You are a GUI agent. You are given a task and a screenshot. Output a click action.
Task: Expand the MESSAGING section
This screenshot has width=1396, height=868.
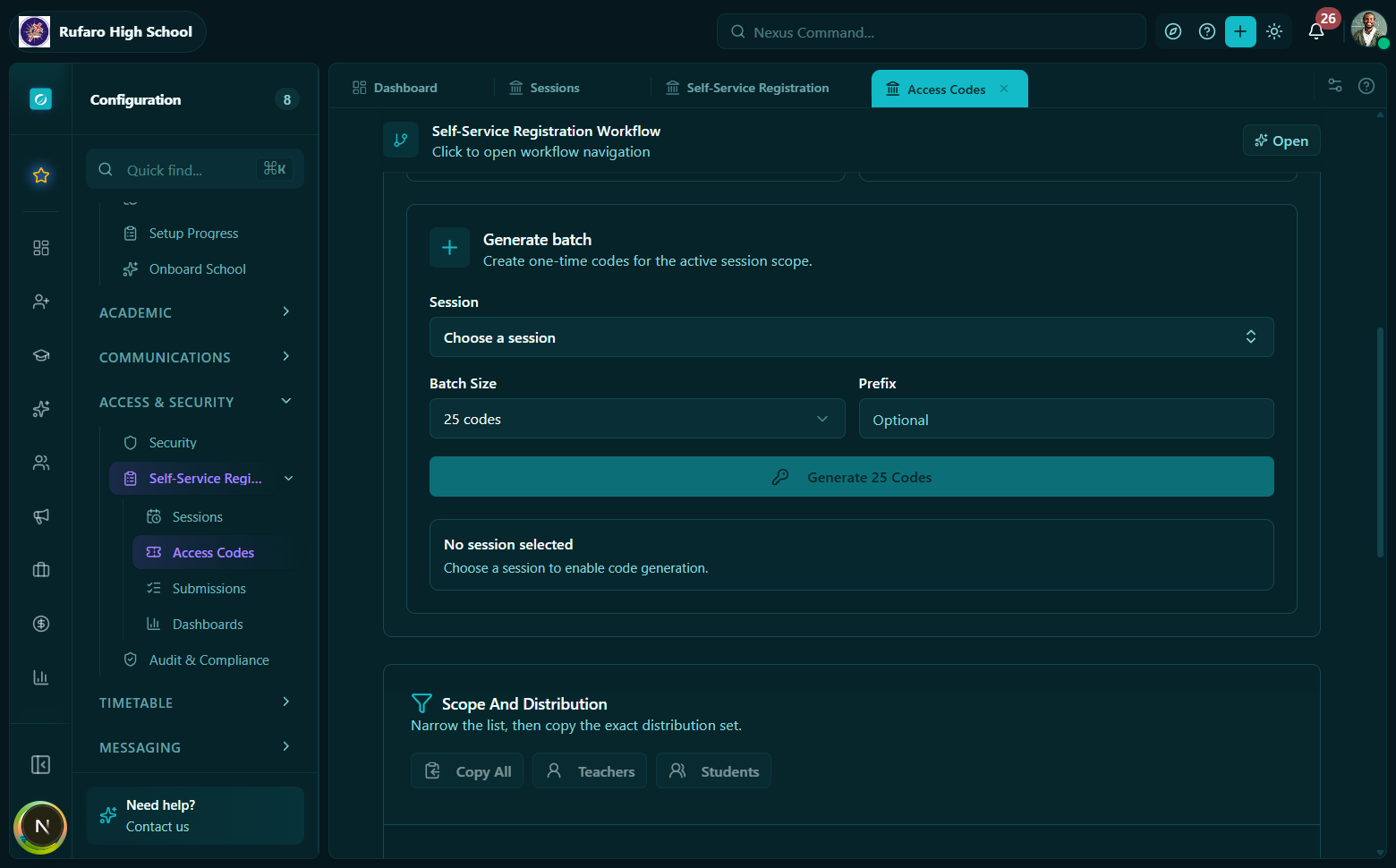click(195, 747)
